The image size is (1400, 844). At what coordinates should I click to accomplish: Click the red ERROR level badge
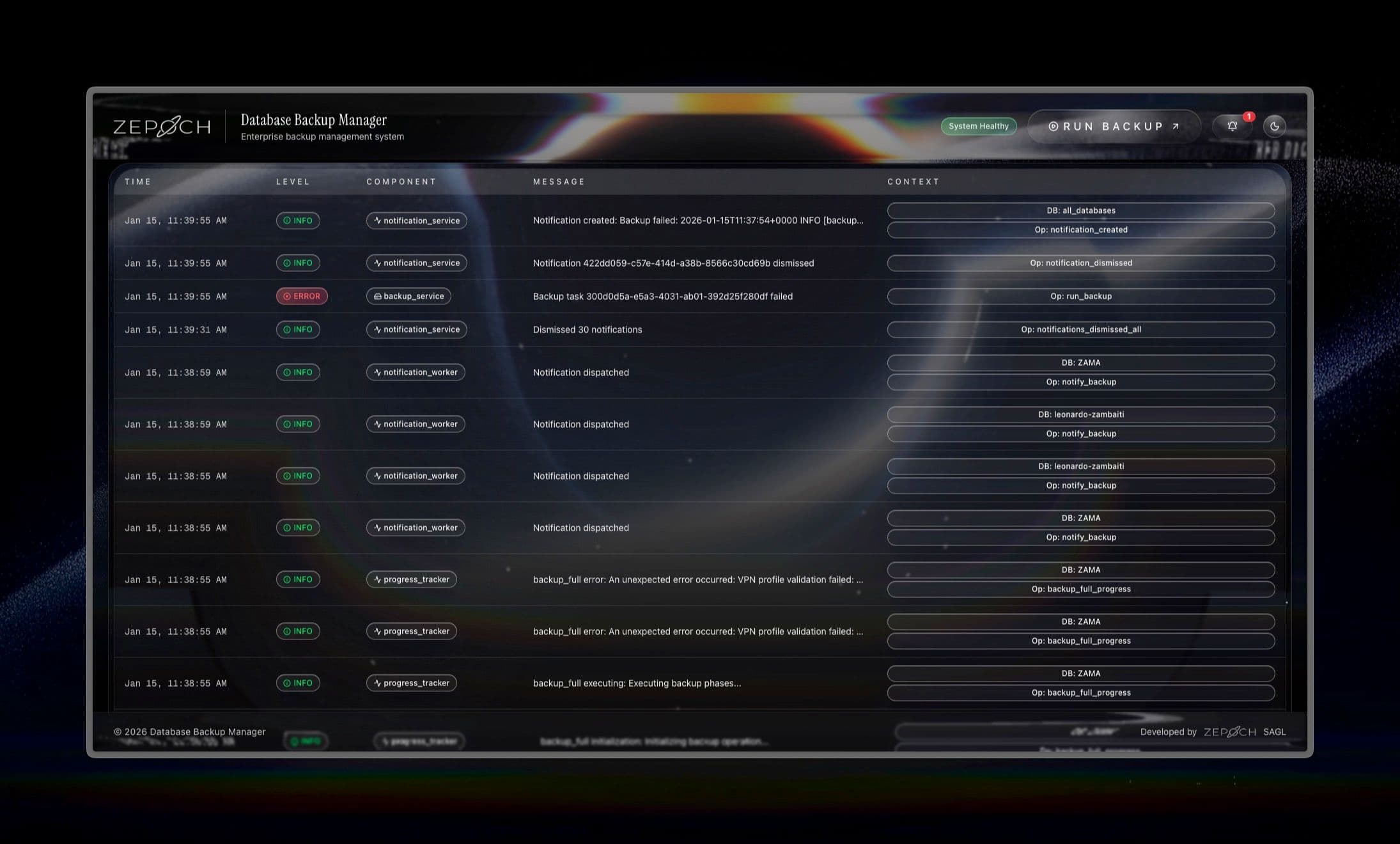tap(302, 296)
